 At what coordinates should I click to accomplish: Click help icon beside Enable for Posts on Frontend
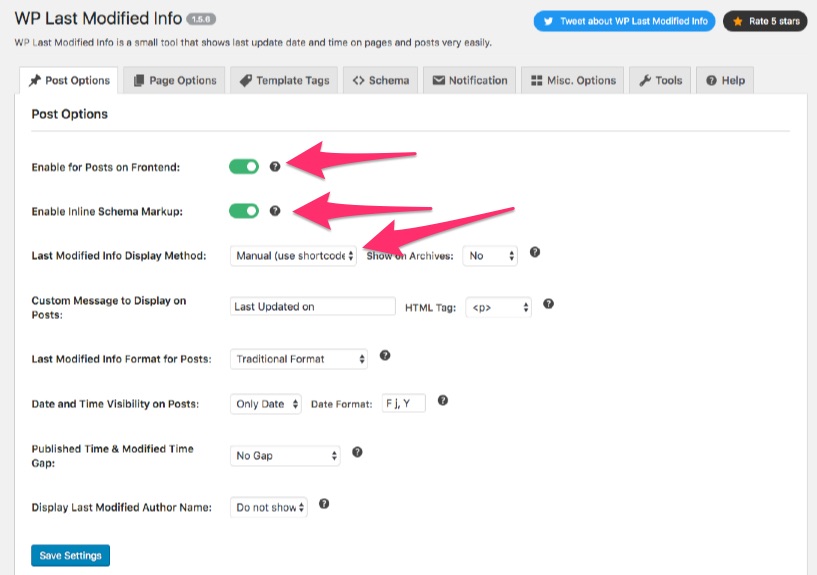(x=275, y=167)
